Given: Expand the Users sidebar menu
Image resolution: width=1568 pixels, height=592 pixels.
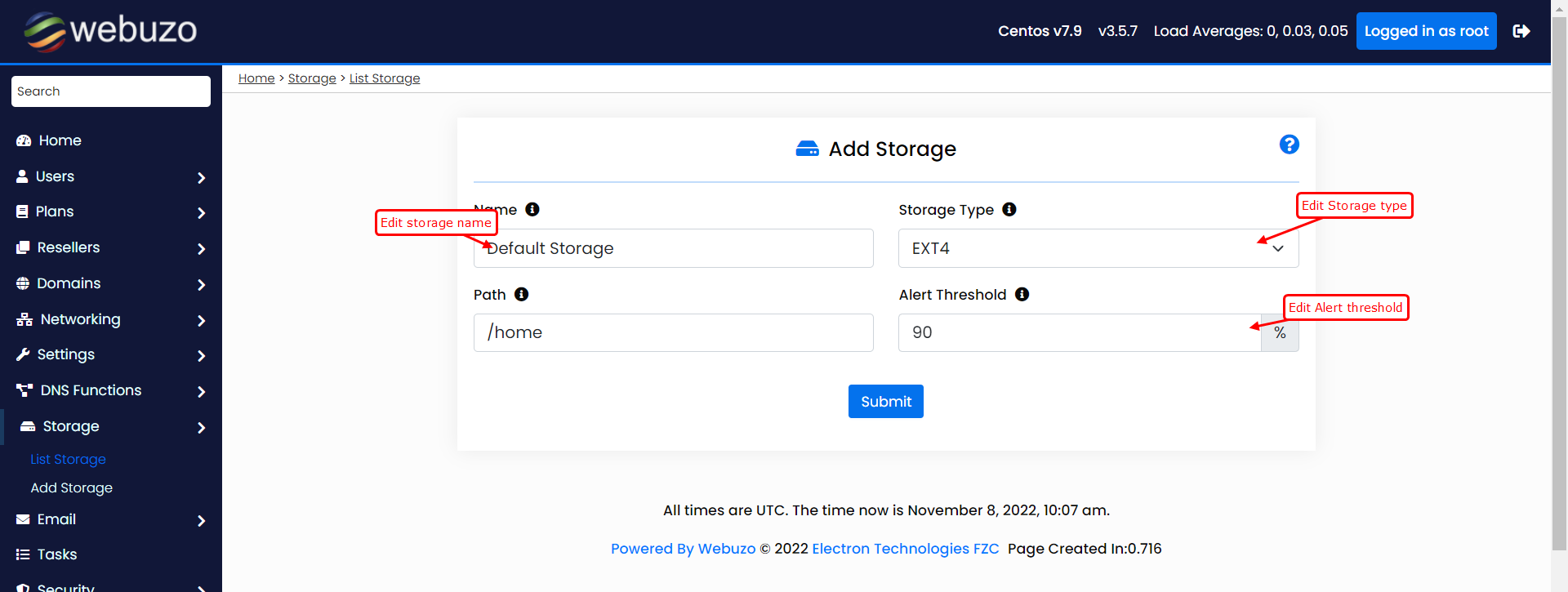Looking at the screenshot, I should [x=201, y=177].
